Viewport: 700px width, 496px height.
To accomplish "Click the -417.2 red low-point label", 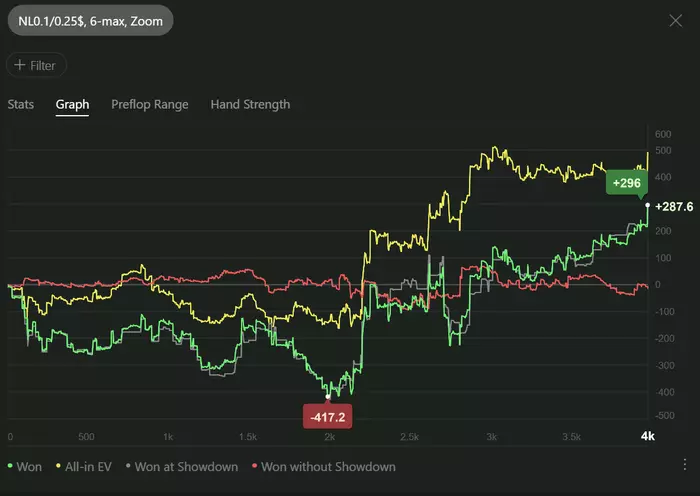I will (x=329, y=415).
